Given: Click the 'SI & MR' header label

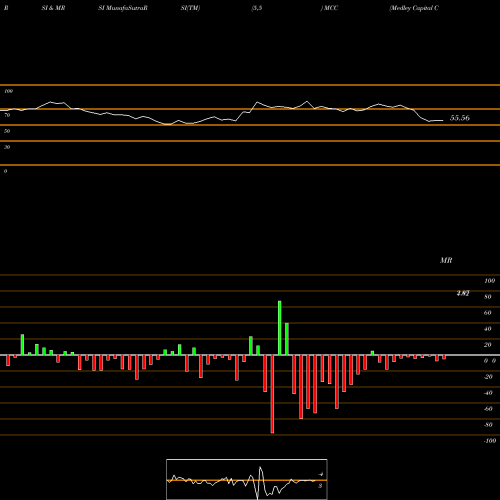Looking at the screenshot, I should (x=53, y=8).
